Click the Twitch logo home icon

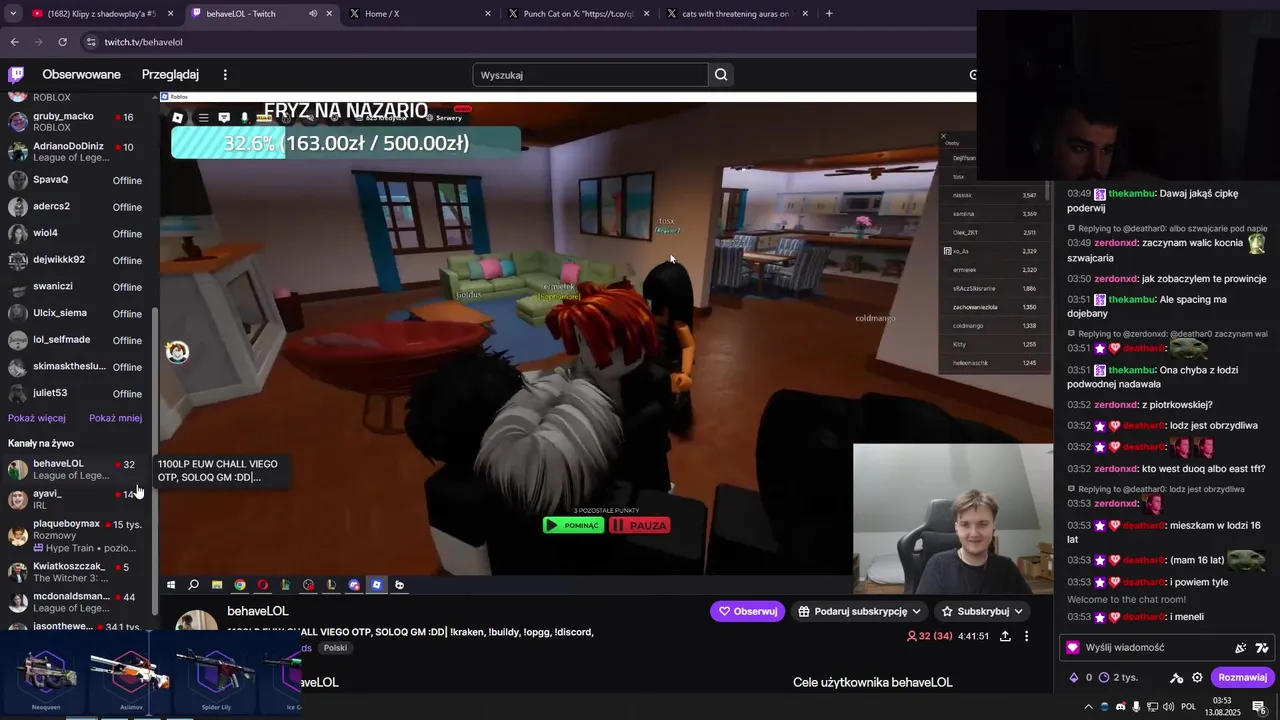(x=16, y=75)
